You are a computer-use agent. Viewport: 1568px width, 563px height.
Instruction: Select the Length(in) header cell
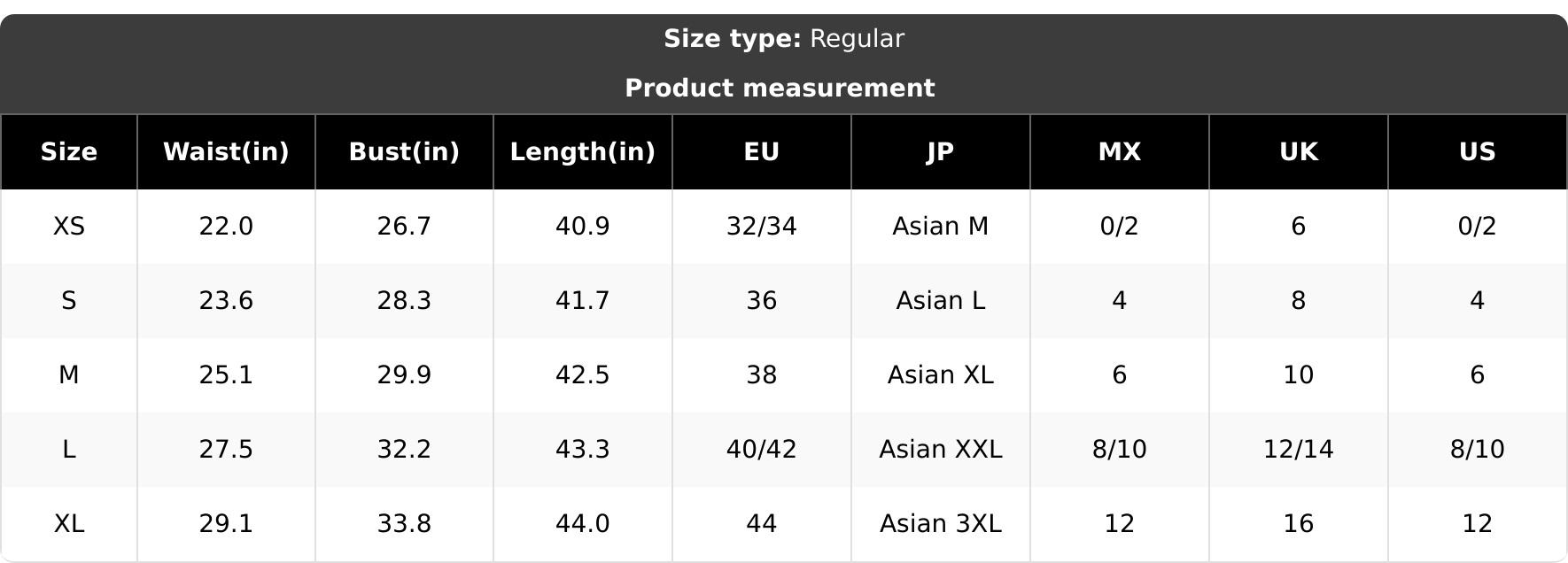click(583, 151)
